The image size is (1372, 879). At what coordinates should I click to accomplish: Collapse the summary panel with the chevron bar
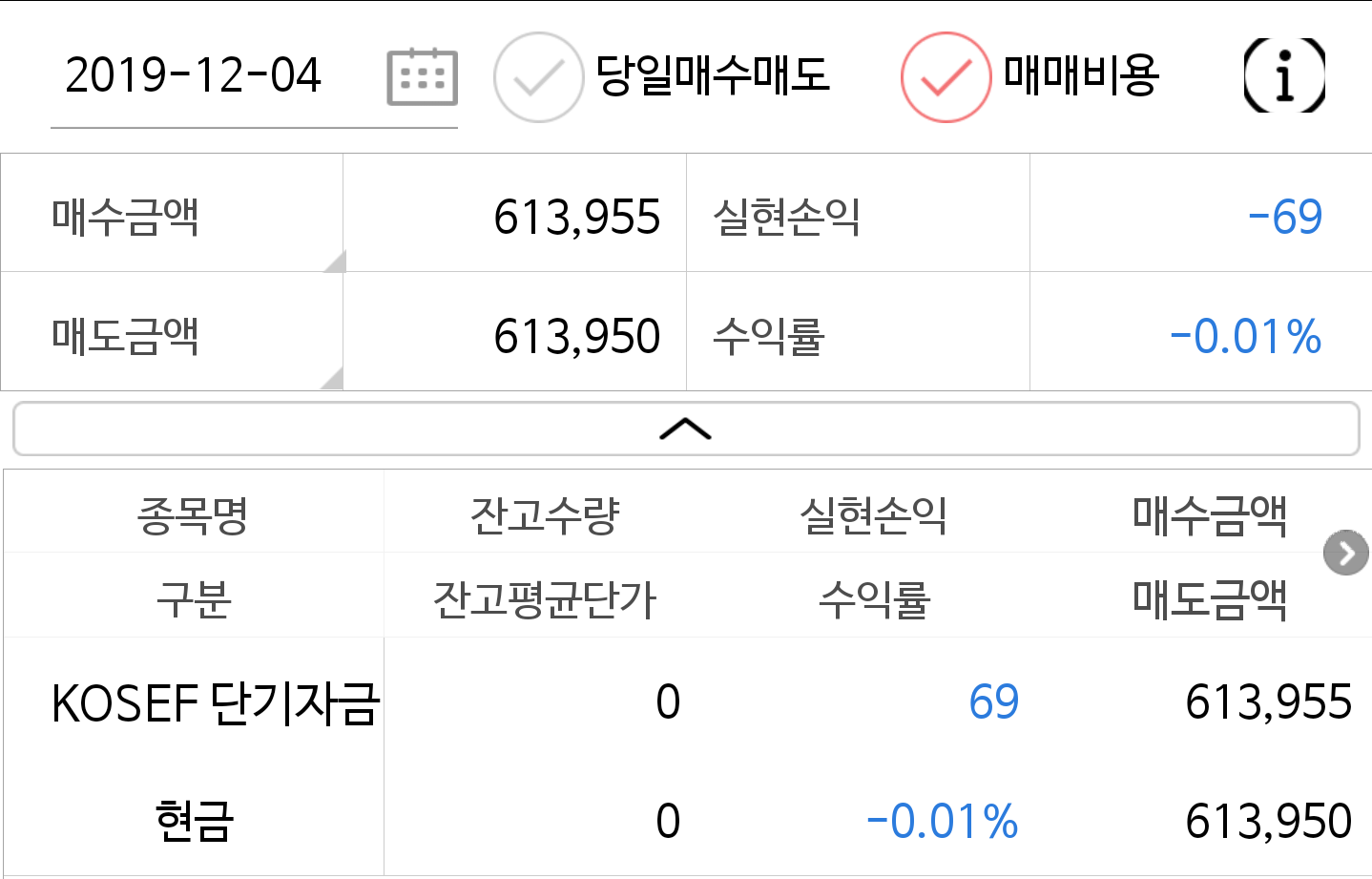tap(685, 429)
